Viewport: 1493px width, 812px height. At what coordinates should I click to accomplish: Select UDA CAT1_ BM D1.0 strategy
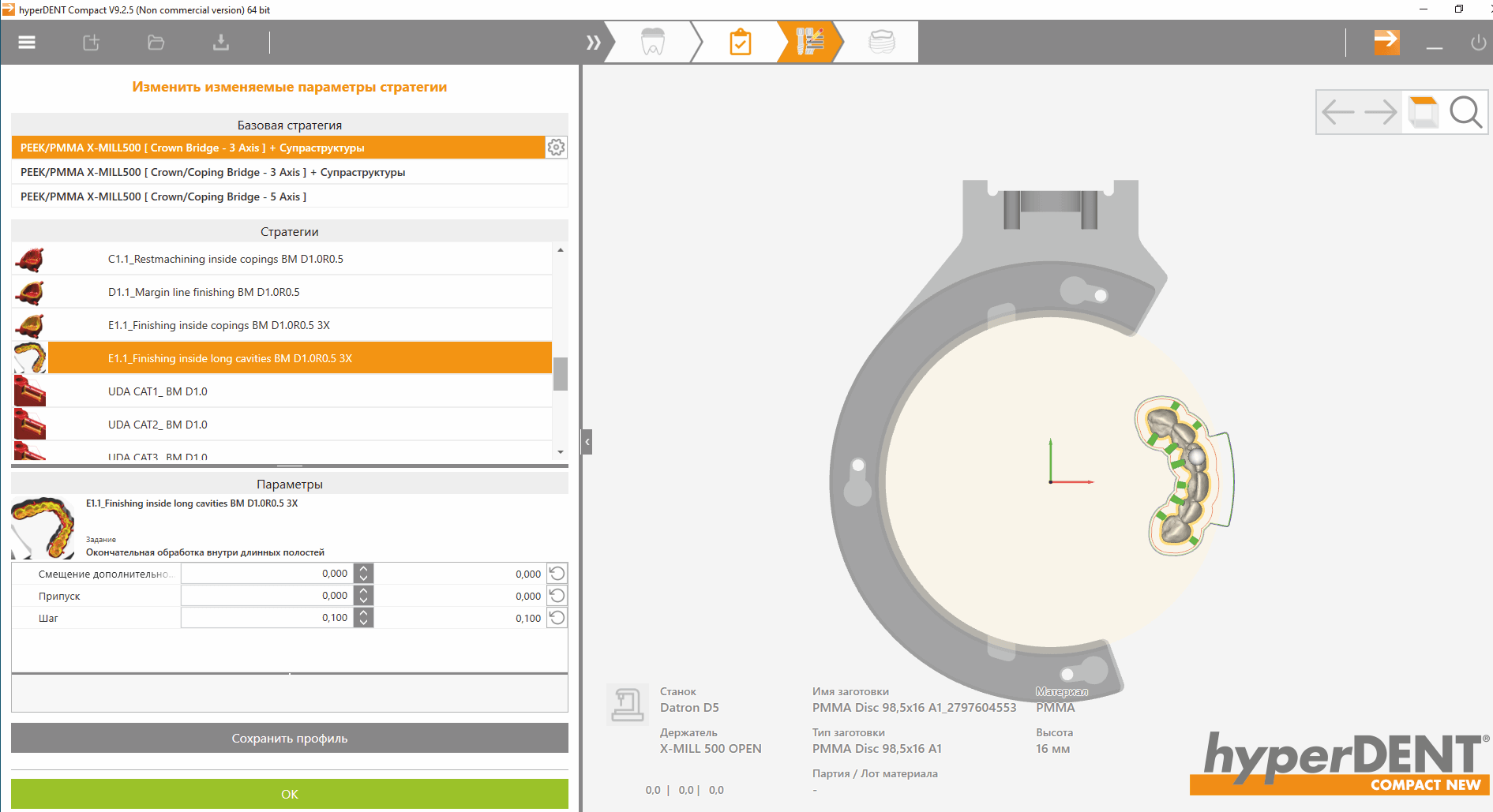[x=300, y=391]
